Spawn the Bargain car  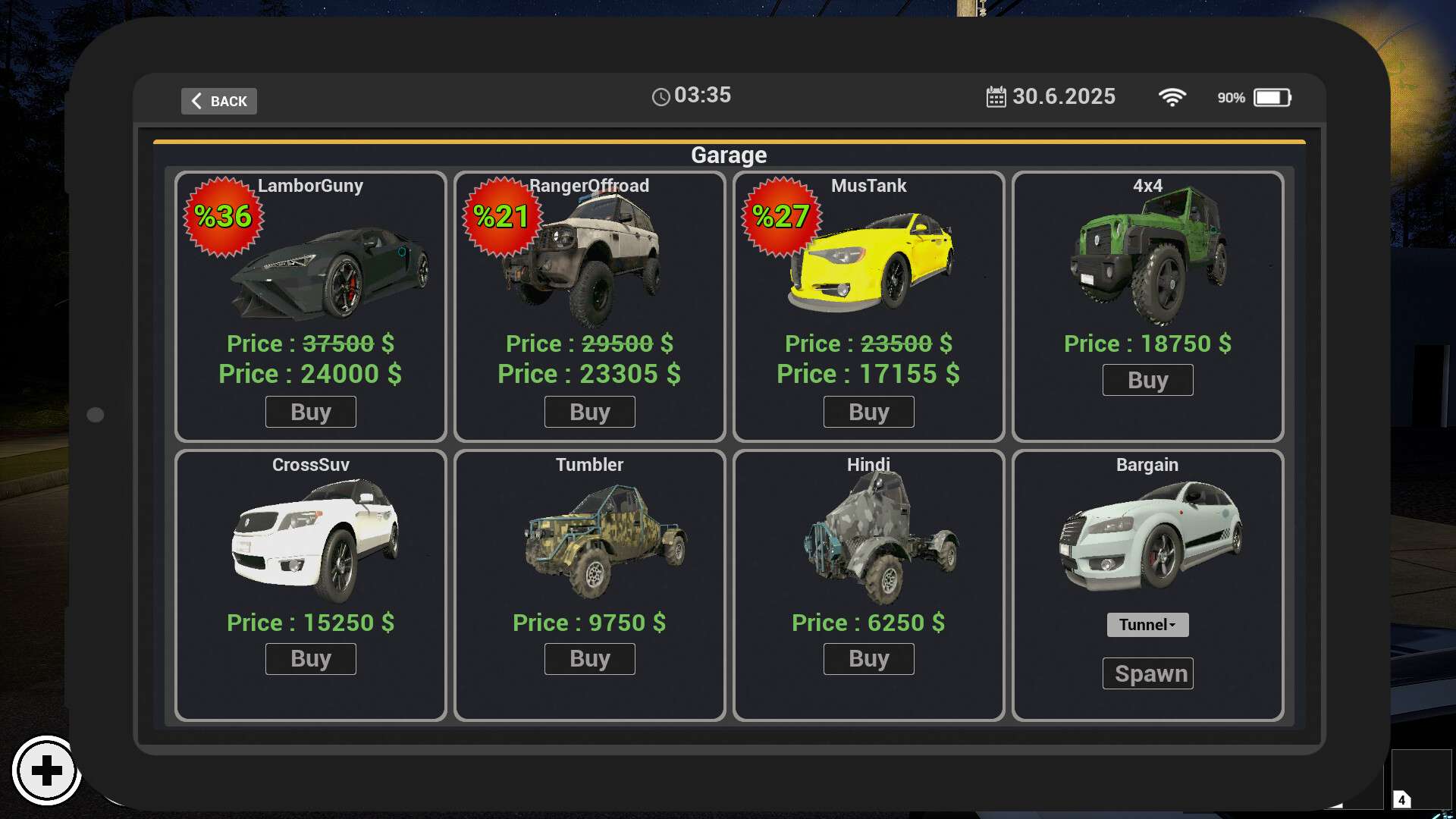[x=1147, y=673]
